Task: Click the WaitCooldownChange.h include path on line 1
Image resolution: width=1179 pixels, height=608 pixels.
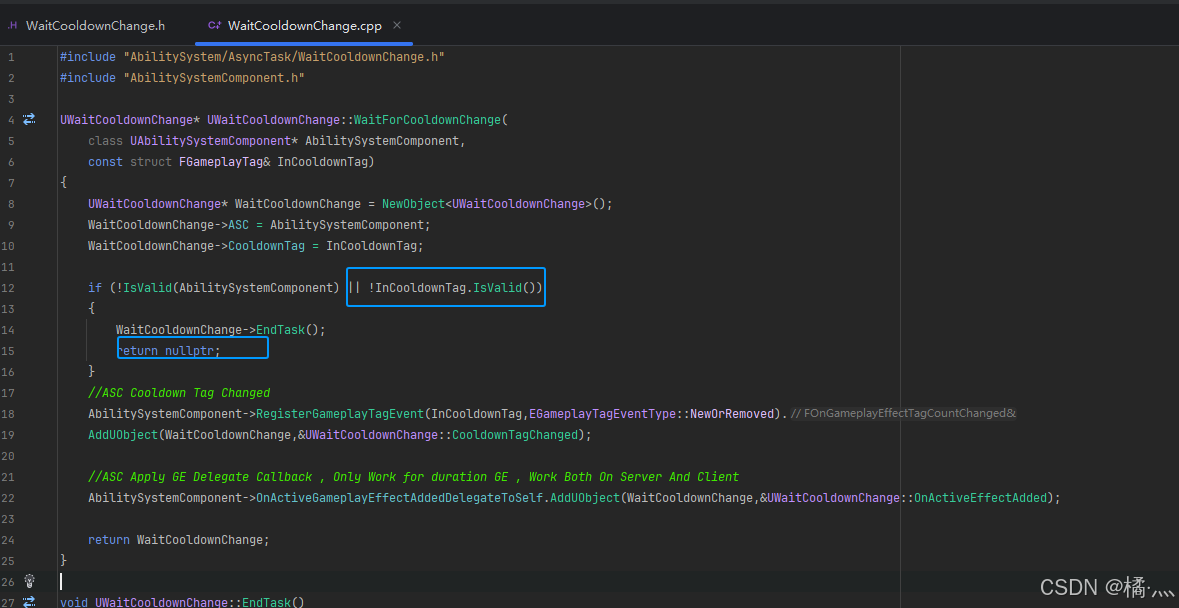Action: tap(284, 56)
